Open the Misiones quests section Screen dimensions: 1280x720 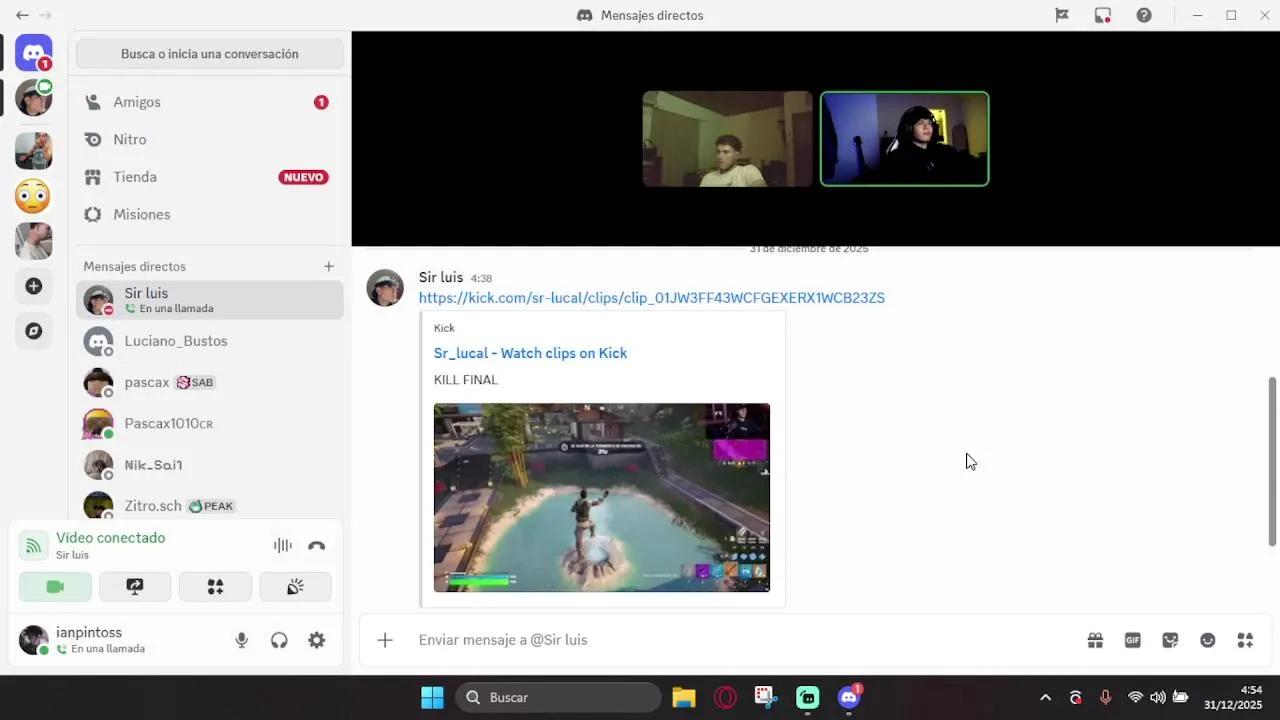coord(210,215)
